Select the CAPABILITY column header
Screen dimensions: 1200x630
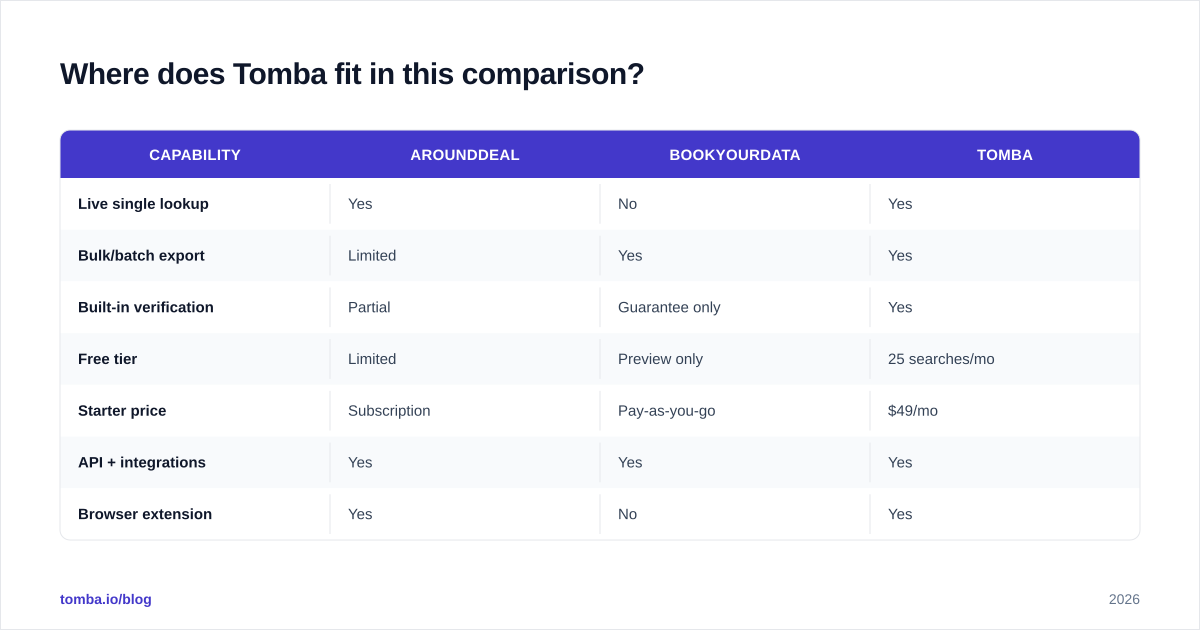pos(195,155)
